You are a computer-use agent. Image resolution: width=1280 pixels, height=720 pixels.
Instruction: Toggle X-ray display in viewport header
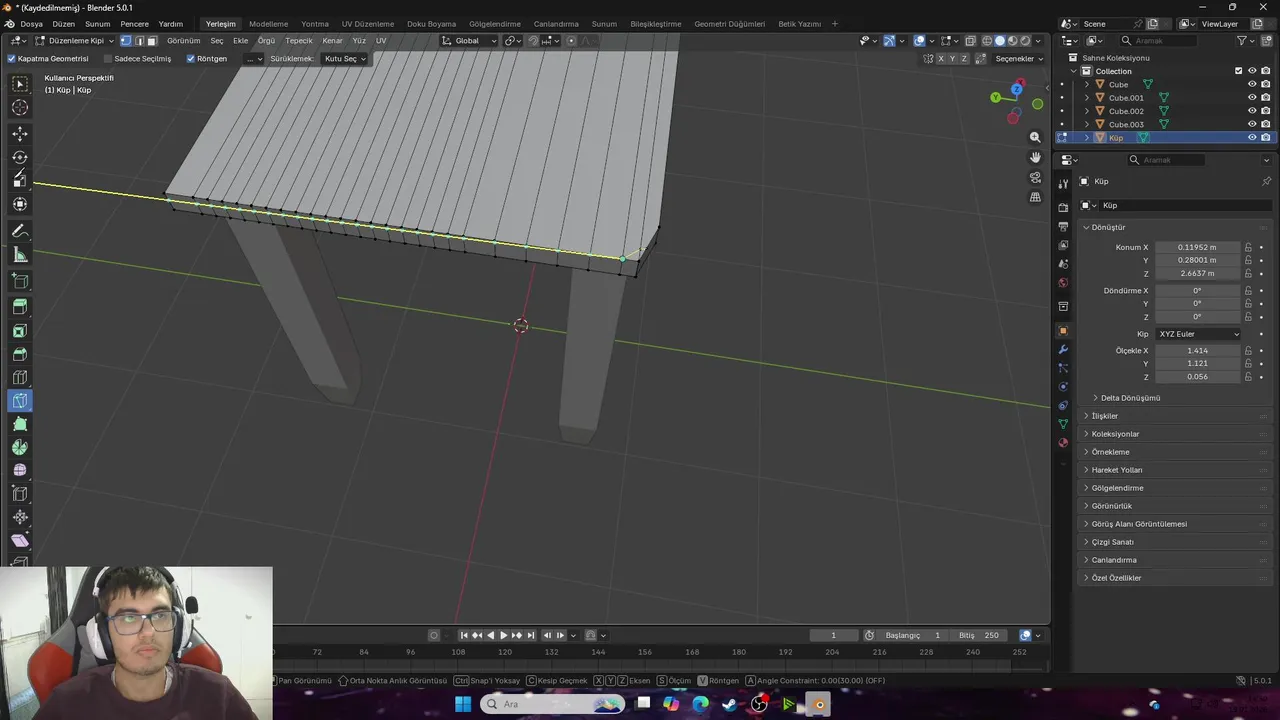(970, 41)
